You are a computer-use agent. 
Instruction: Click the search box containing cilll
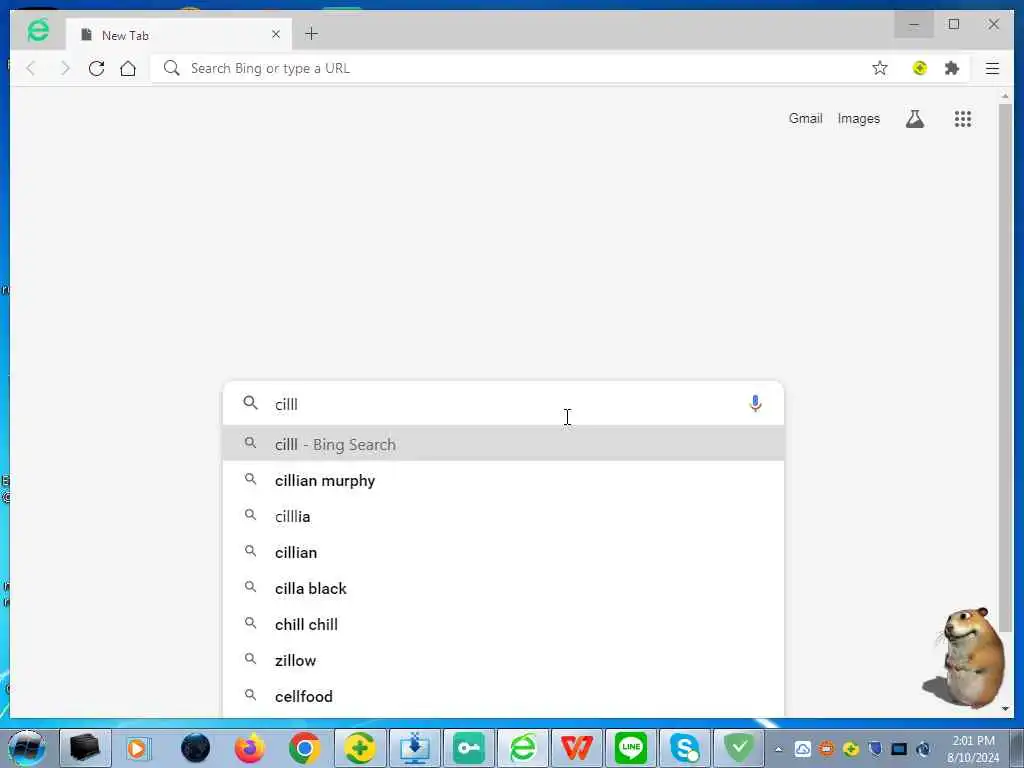coord(503,404)
